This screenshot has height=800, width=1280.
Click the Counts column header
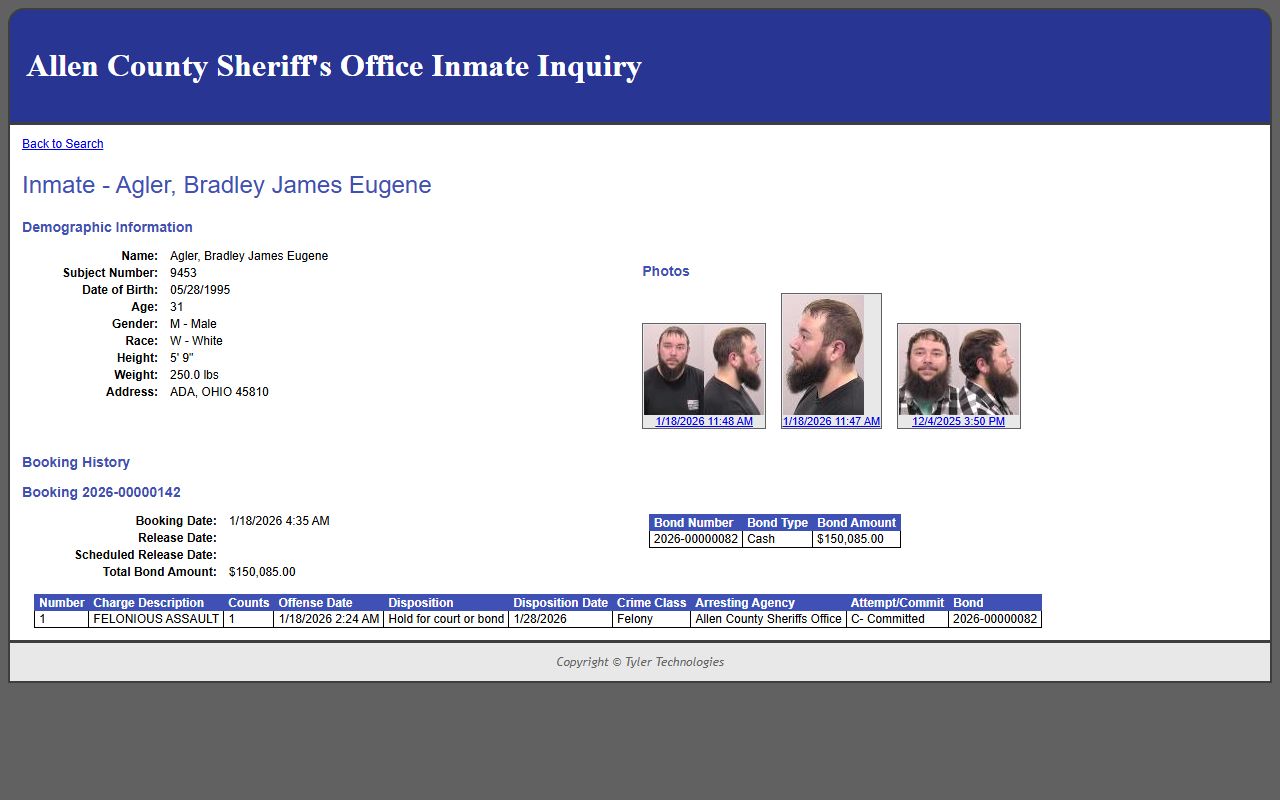coord(249,603)
